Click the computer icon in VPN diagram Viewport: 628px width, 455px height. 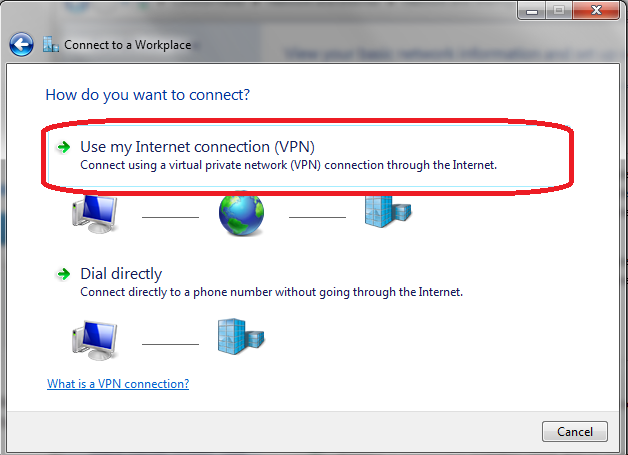pyautogui.click(x=95, y=213)
